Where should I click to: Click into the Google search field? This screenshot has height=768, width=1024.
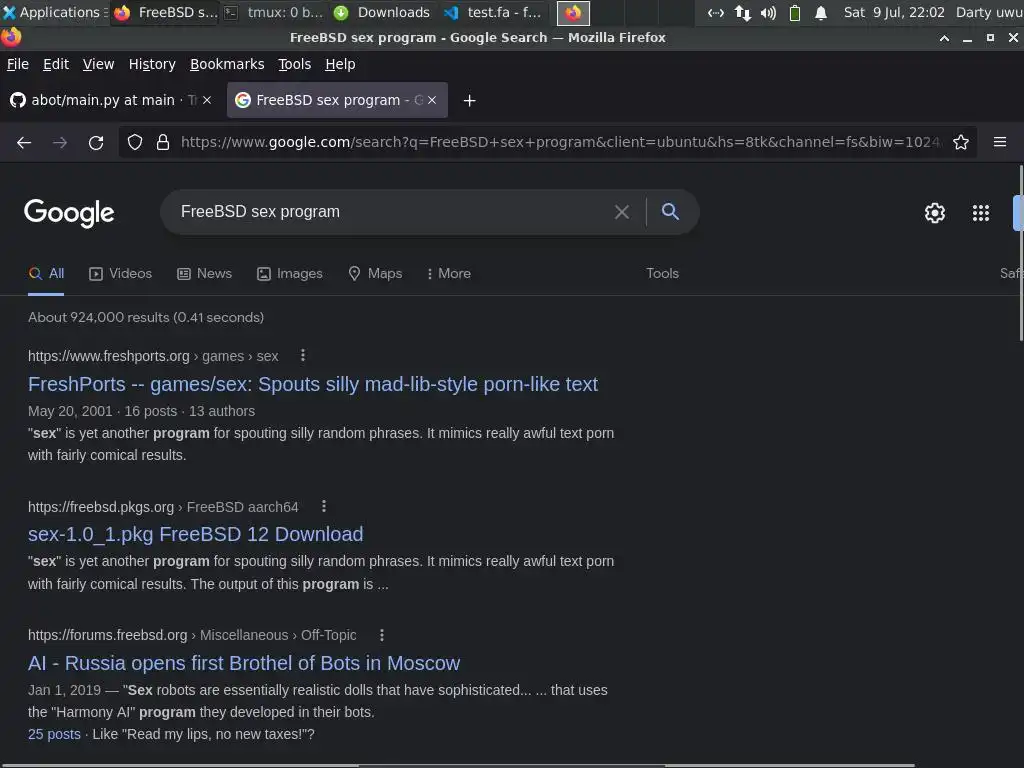(x=392, y=212)
